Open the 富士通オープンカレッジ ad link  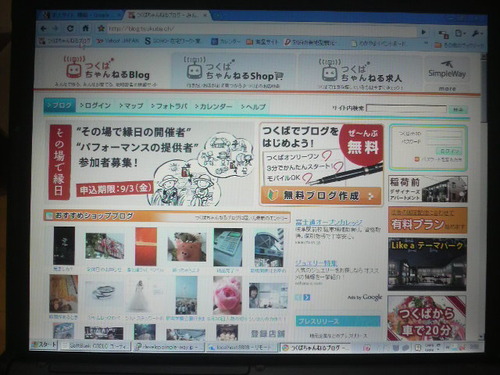coord(329,222)
